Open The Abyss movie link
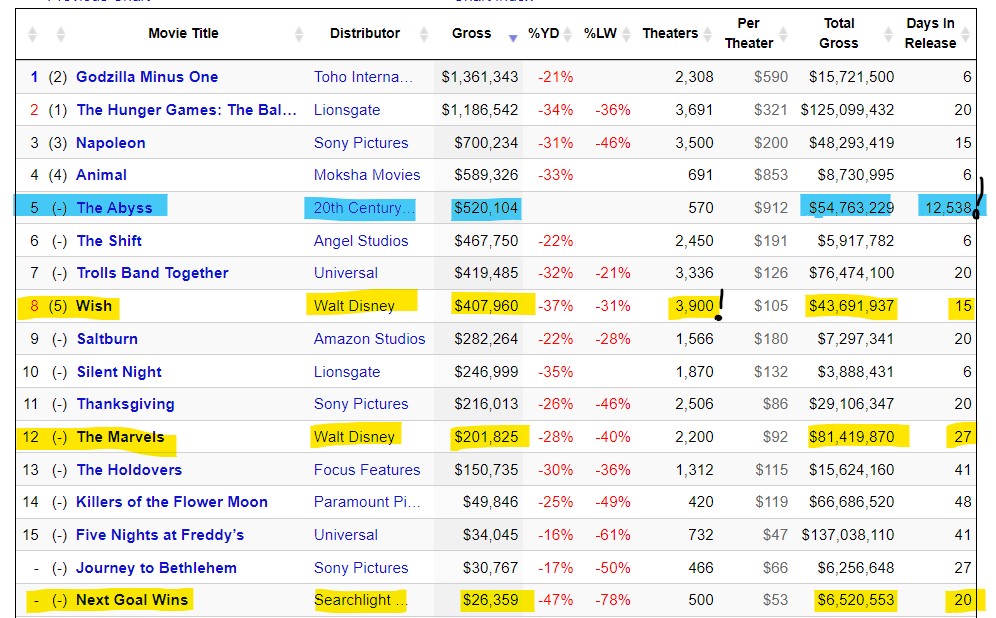The height and width of the screenshot is (618, 996). [x=114, y=208]
